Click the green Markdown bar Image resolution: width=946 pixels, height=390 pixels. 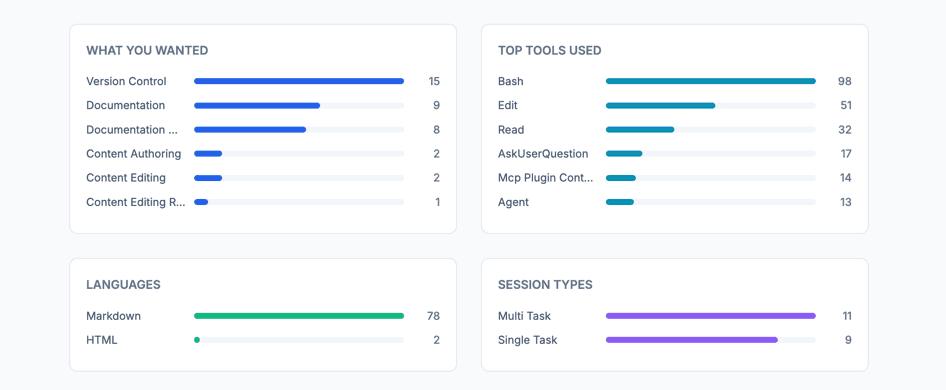coord(299,316)
